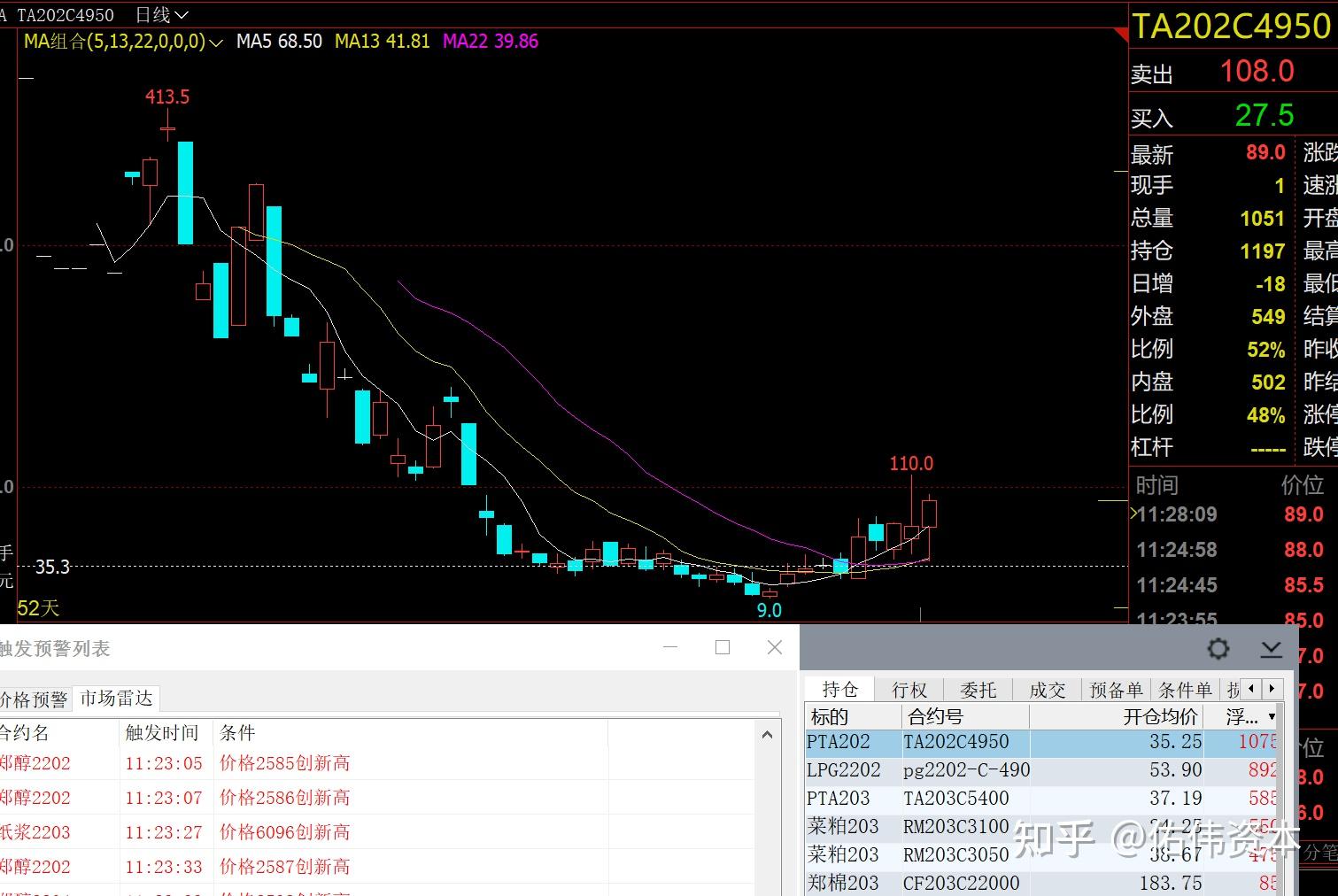Select the RM203C3050 position row
Image resolution: width=1338 pixels, height=896 pixels.
pos(1042,855)
